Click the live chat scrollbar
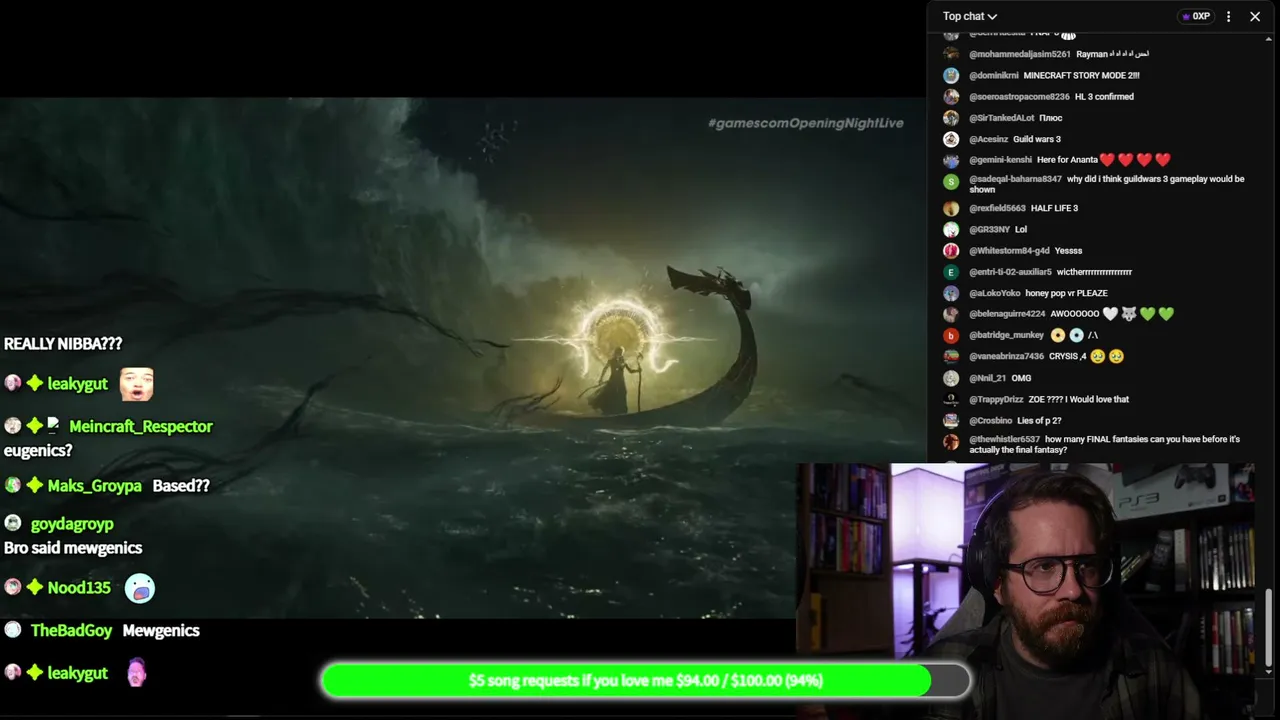1280x720 pixels. tap(1269, 628)
